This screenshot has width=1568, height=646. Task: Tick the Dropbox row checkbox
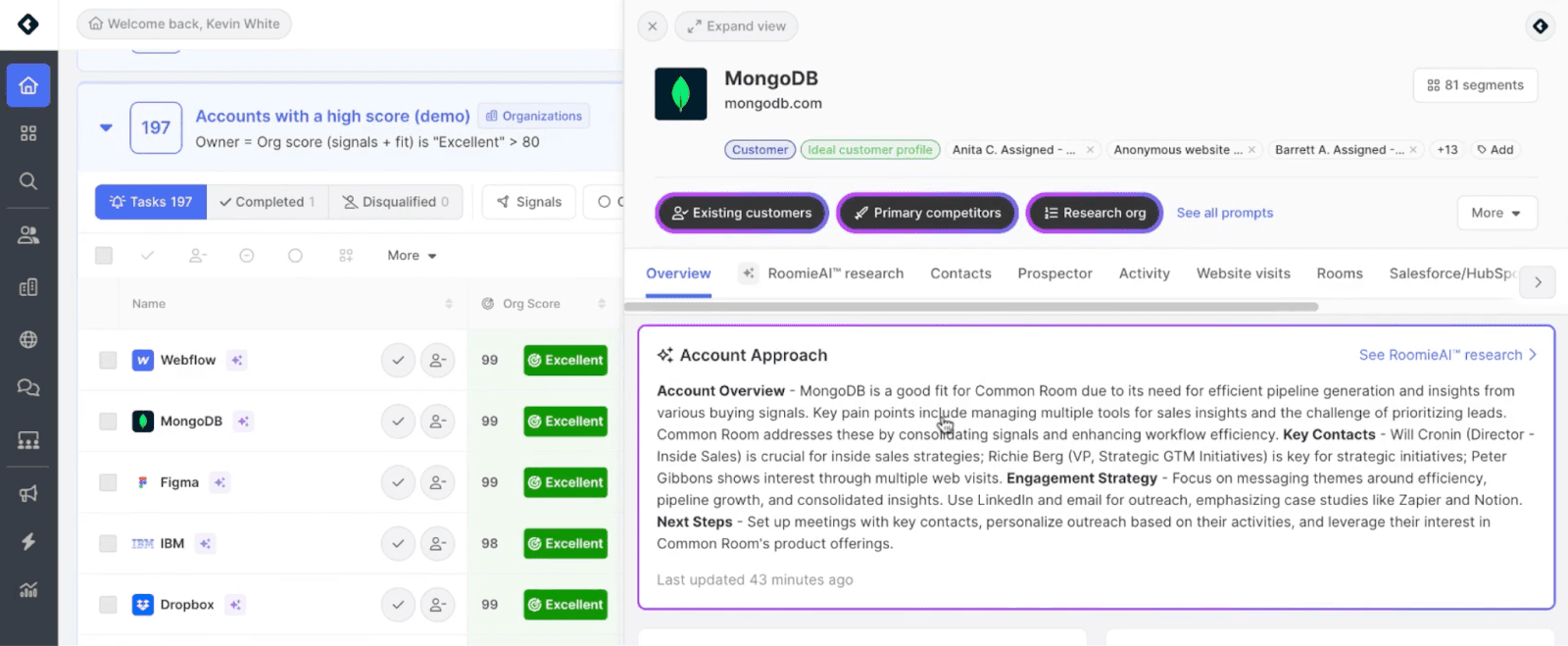click(x=108, y=605)
